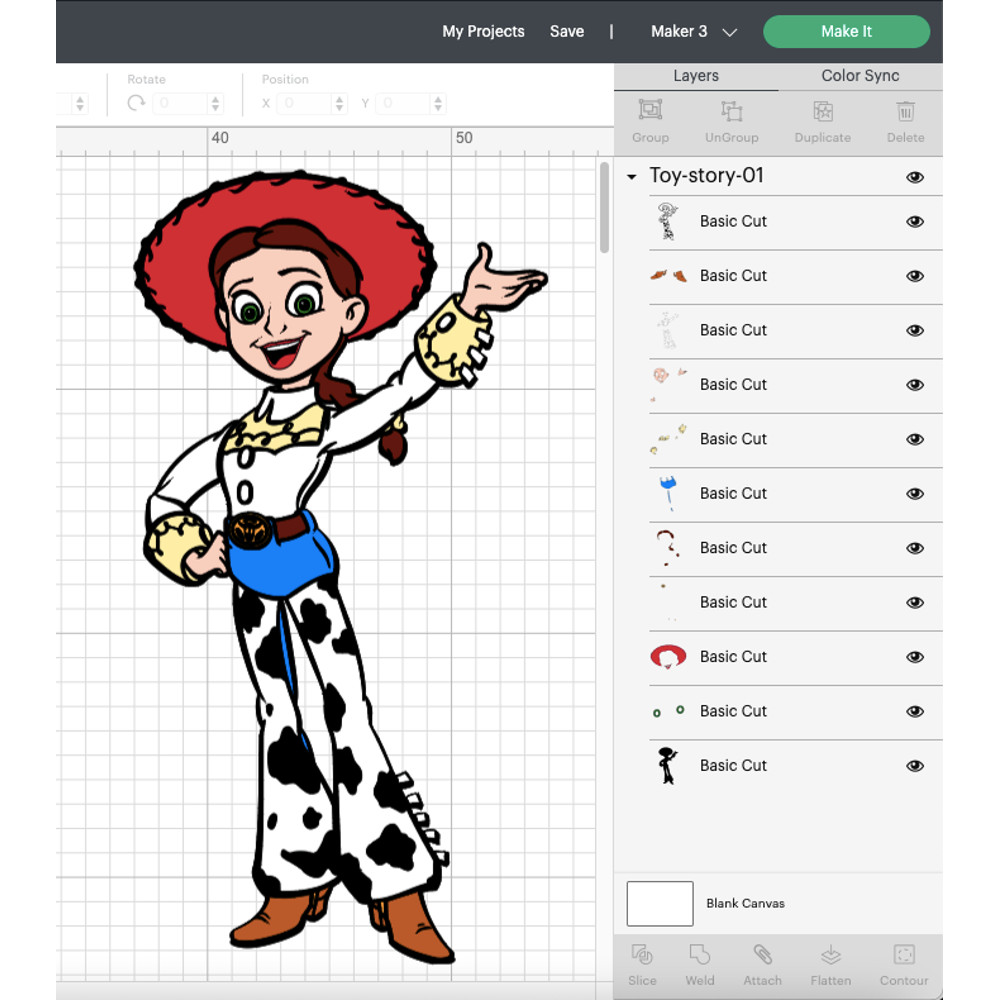The image size is (1000, 1000).
Task: Select the Slice tool
Action: [642, 963]
